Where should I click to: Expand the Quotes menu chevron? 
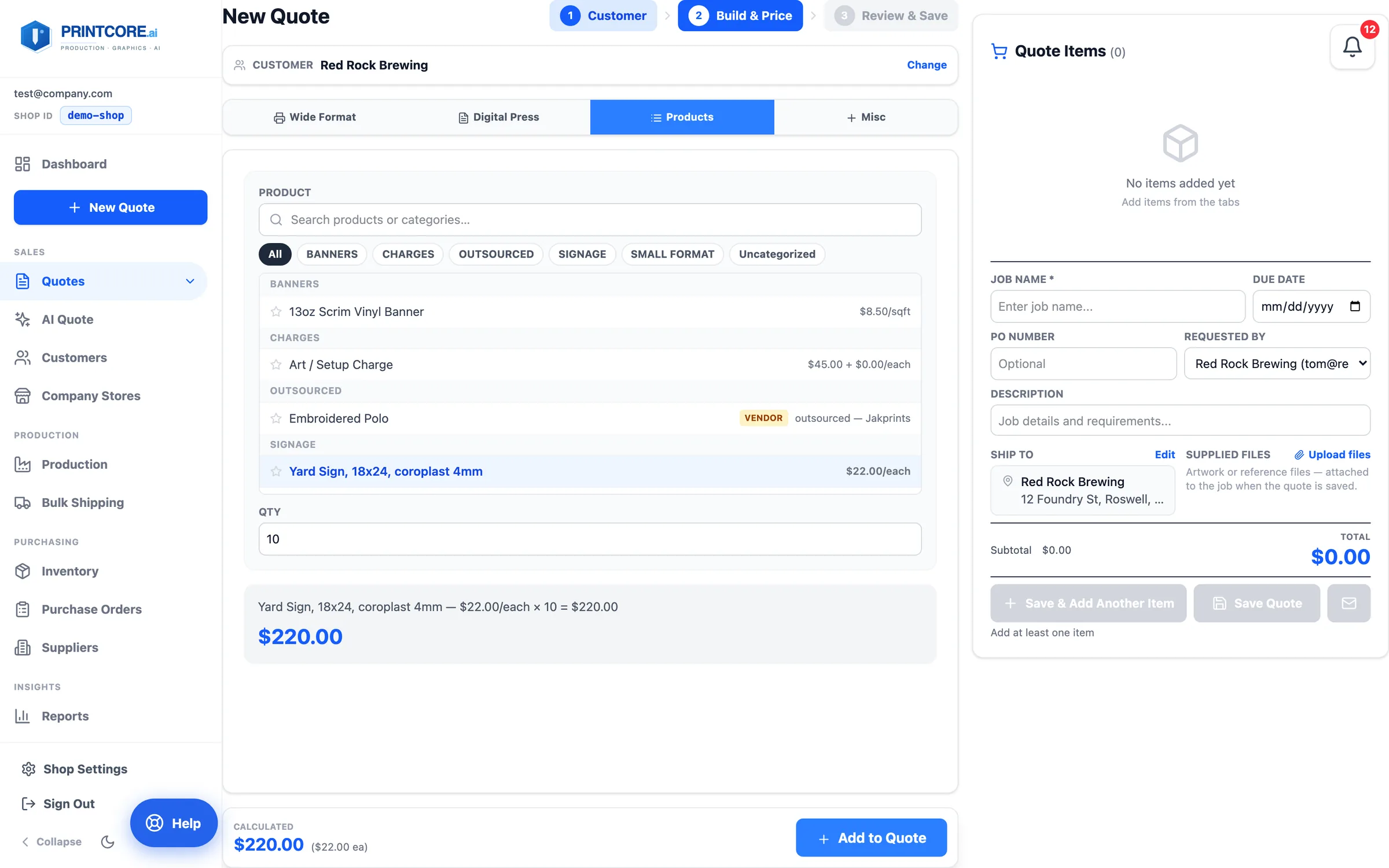[190, 281]
